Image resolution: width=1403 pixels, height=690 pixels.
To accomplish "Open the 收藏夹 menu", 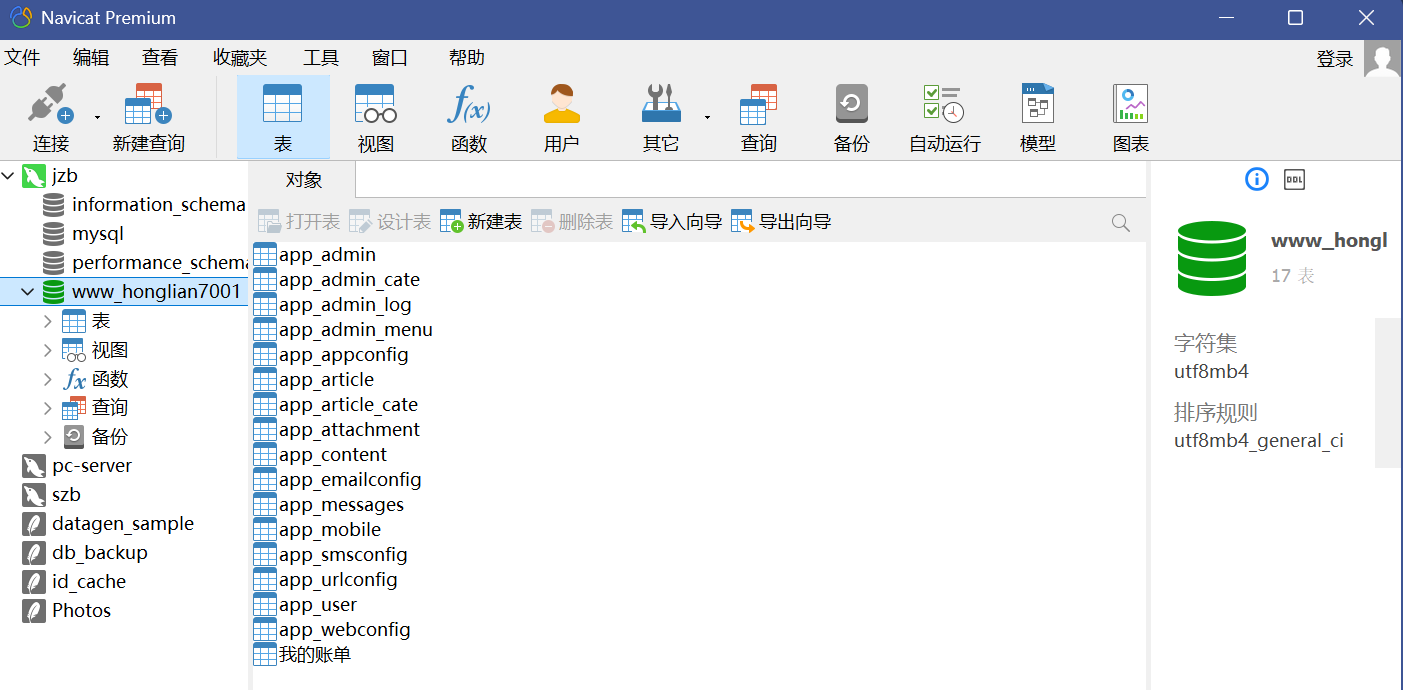I will [240, 58].
